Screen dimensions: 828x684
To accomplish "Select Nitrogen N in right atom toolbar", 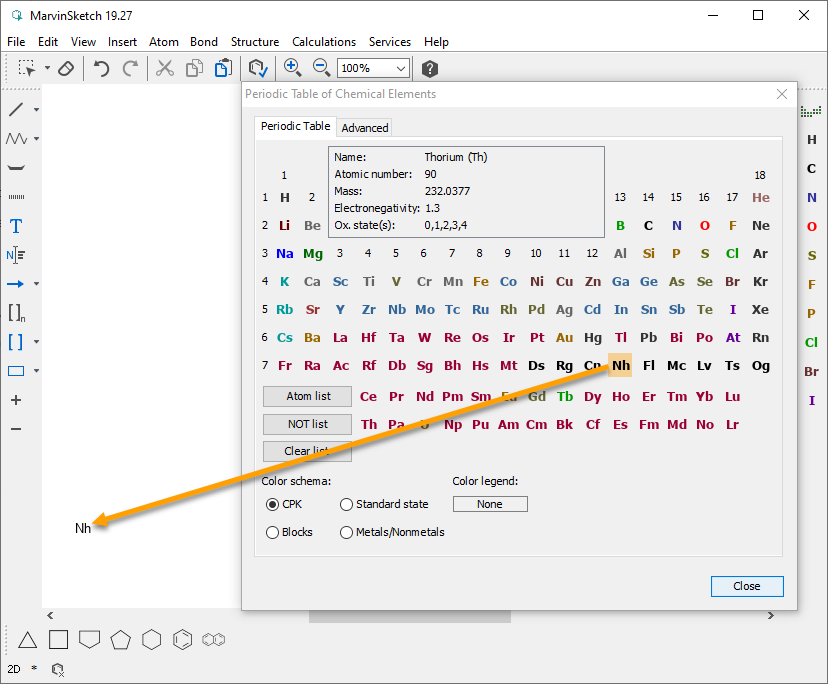I will [812, 198].
